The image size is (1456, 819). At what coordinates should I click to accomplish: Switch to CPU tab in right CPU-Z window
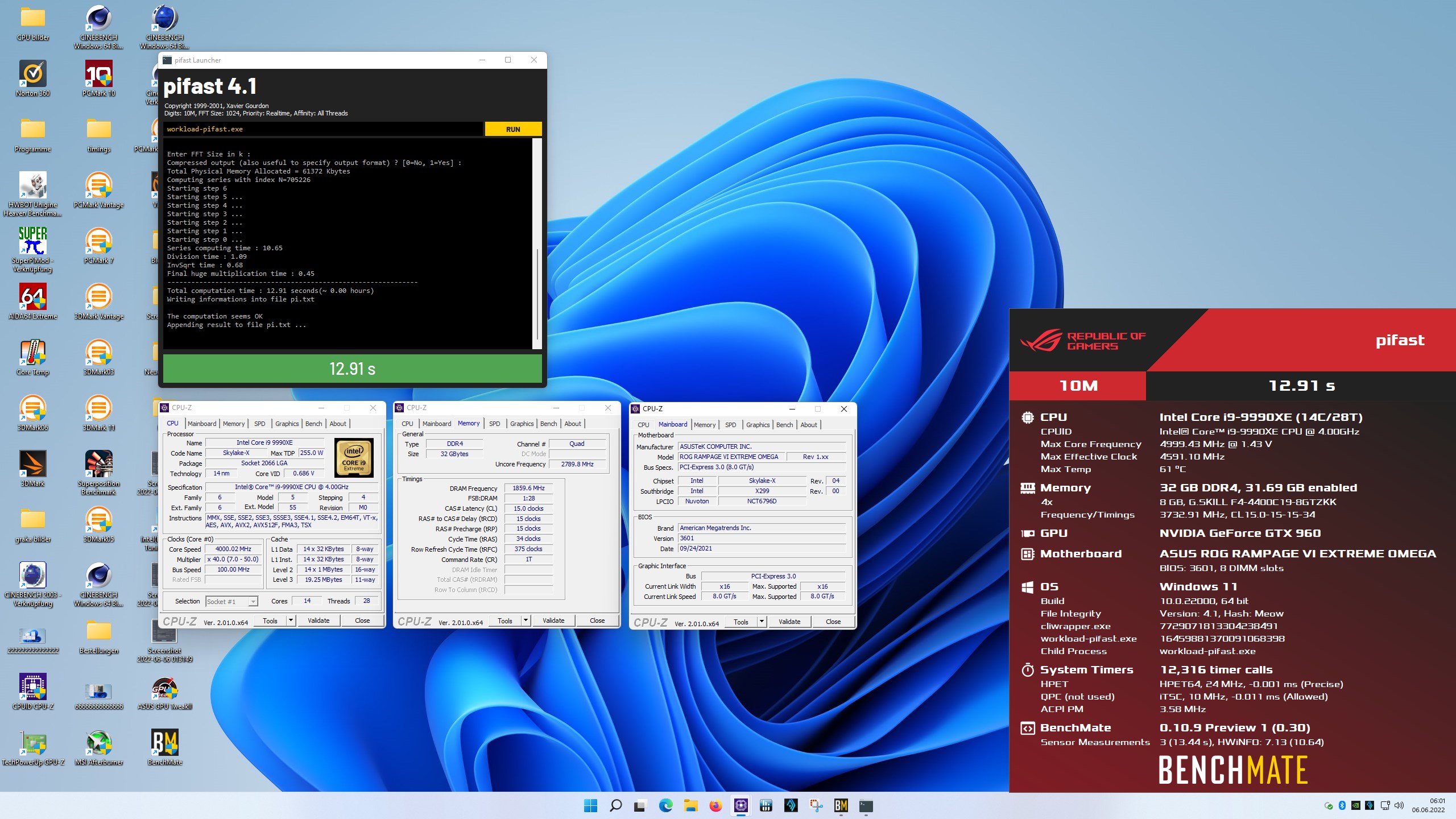pyautogui.click(x=643, y=425)
